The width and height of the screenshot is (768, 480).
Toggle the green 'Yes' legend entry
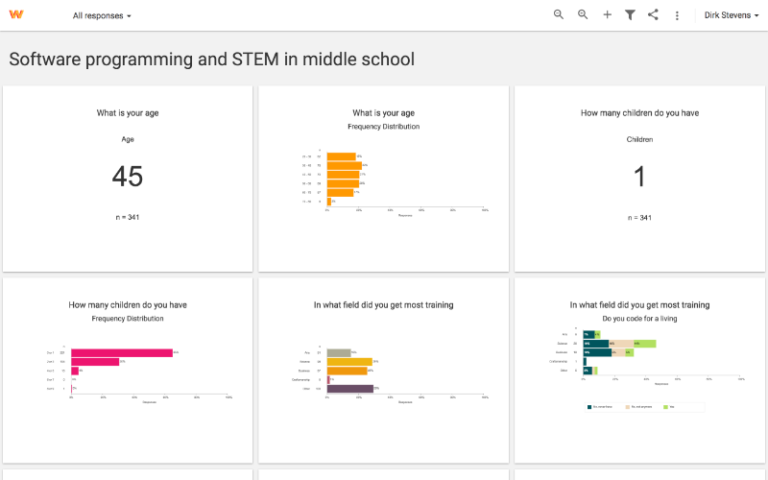pyautogui.click(x=670, y=407)
